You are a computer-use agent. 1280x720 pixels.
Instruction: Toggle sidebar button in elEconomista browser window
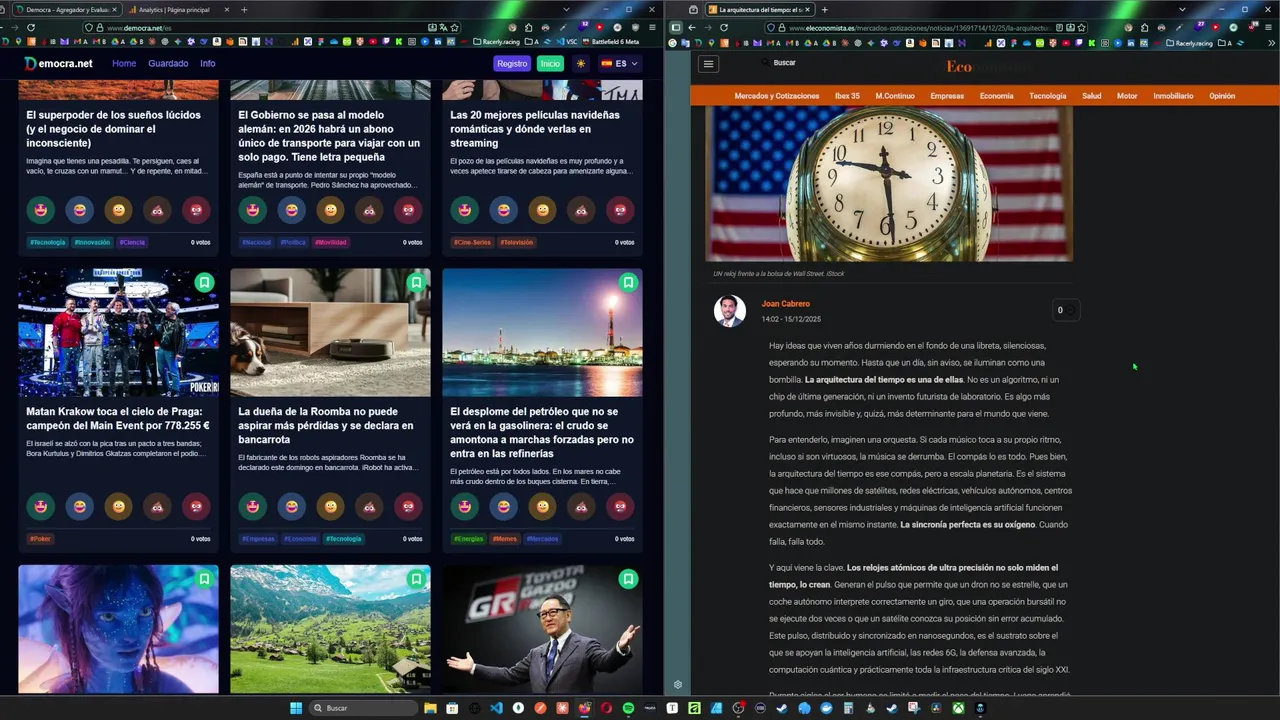676,28
